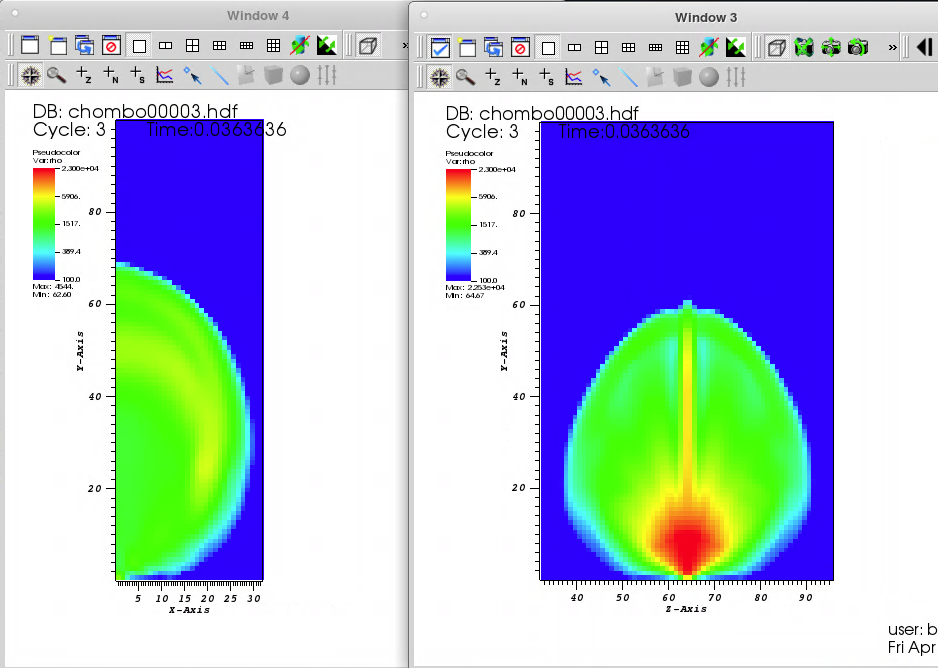Enable the Point tool in Window 4
The height and width of the screenshot is (668, 938).
click(x=192, y=75)
